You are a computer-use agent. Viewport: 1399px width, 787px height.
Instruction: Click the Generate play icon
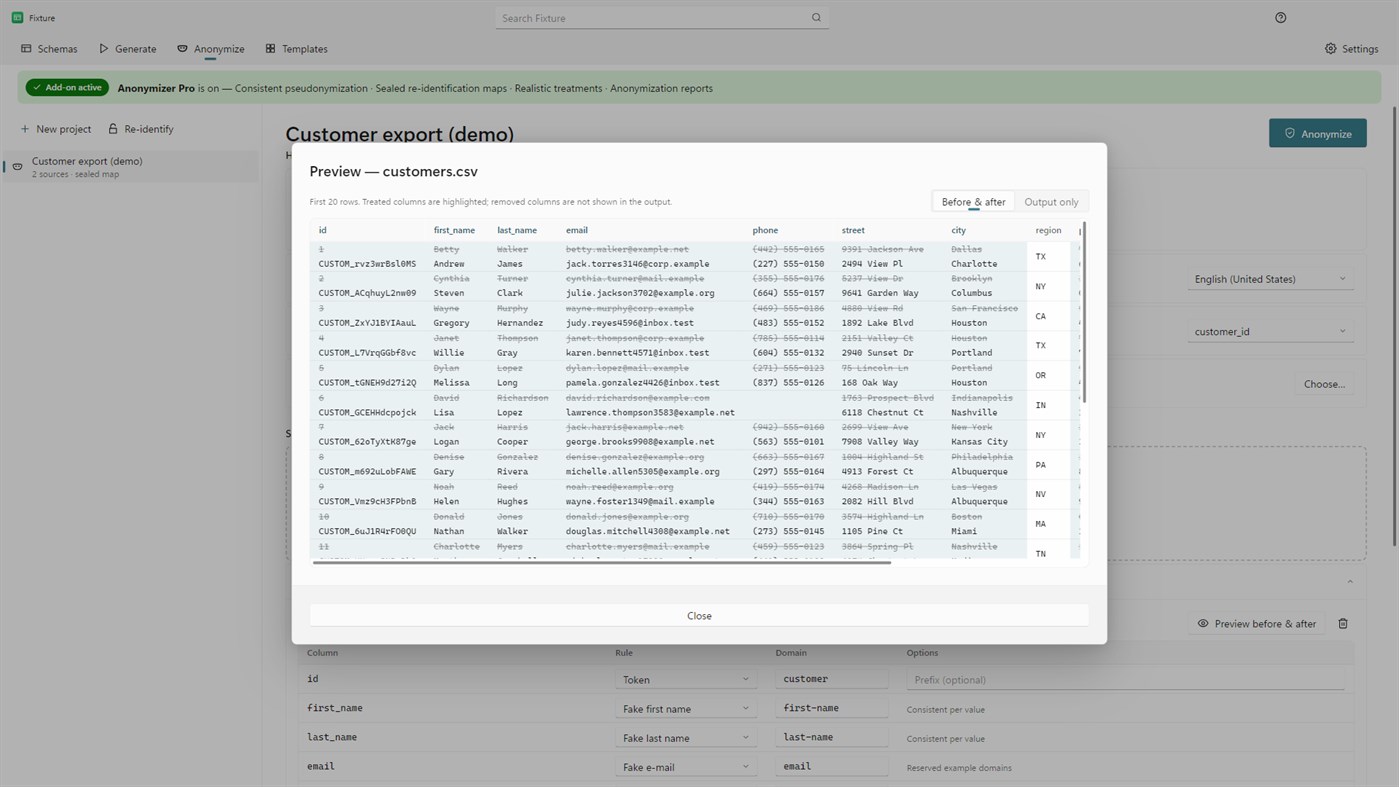pyautogui.click(x=103, y=49)
